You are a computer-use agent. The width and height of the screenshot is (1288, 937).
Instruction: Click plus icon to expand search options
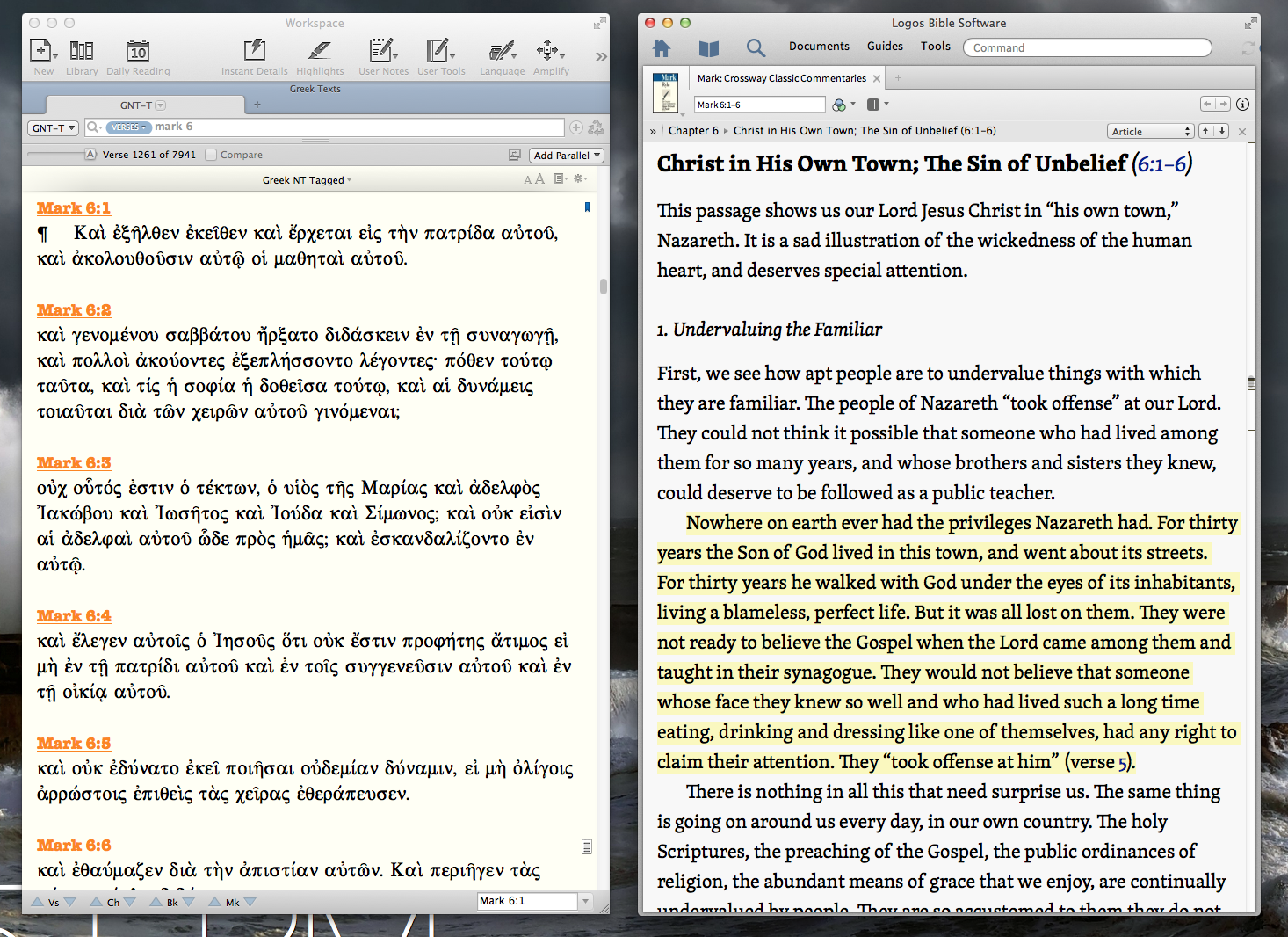point(576,127)
